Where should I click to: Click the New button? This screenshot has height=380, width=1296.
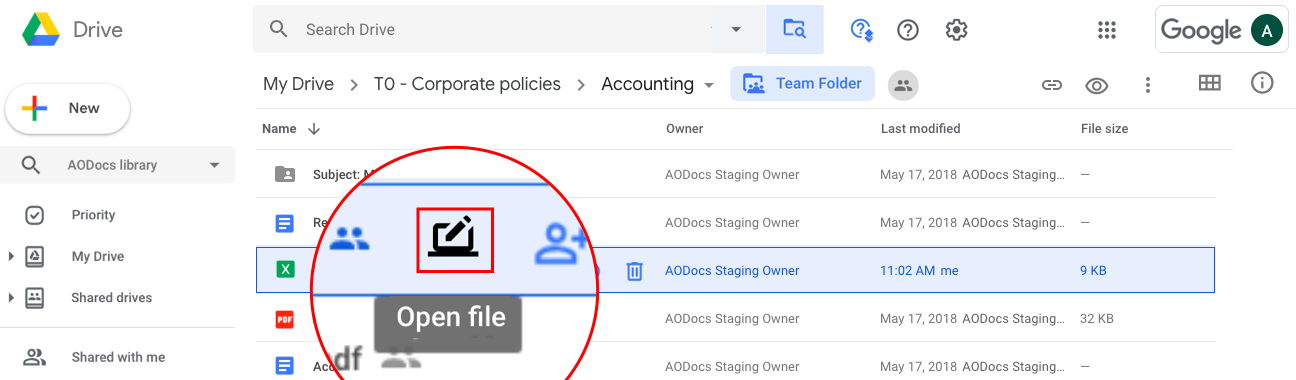coord(68,109)
